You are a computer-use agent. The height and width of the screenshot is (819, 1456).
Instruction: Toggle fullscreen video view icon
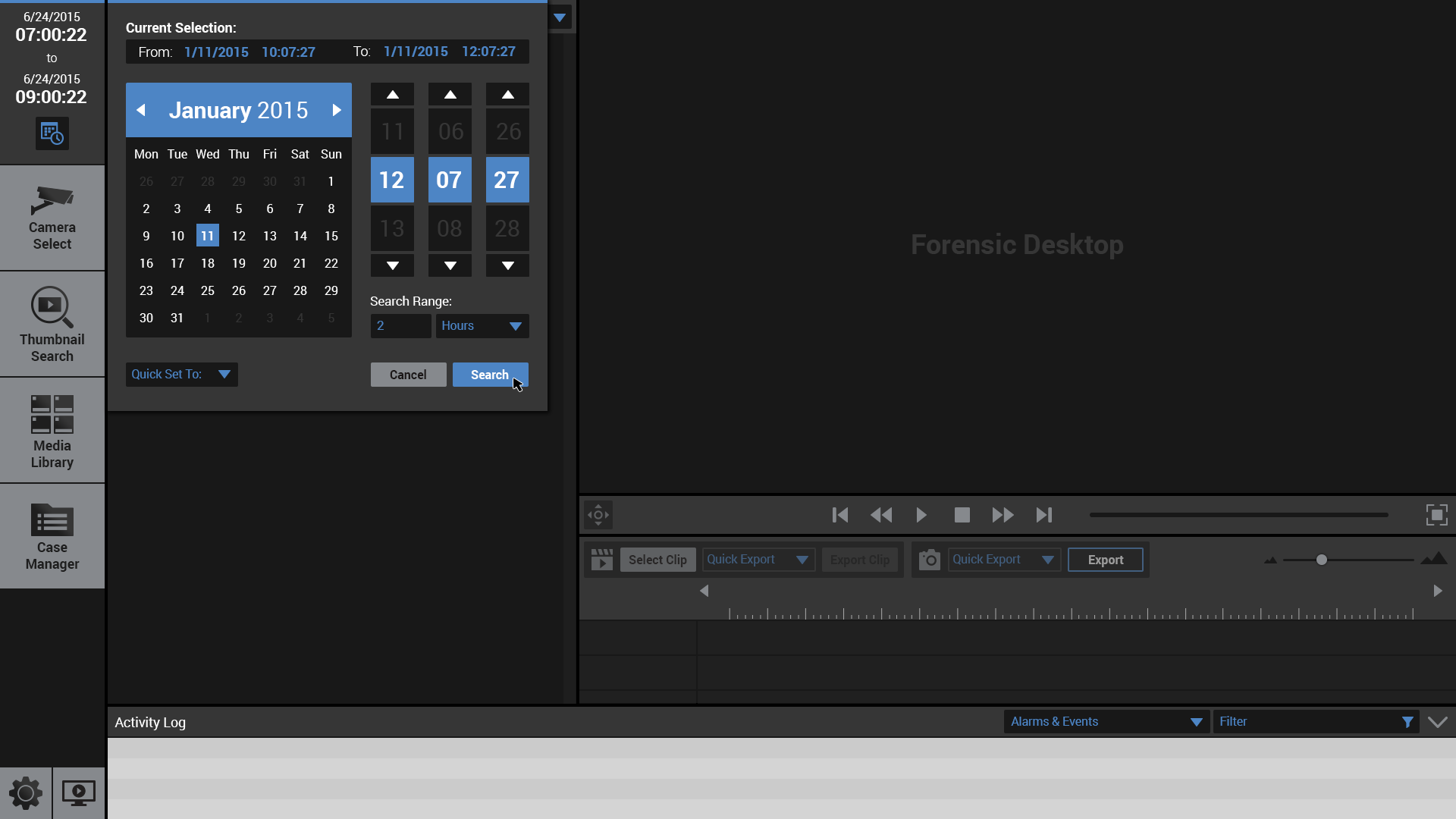(x=1436, y=515)
